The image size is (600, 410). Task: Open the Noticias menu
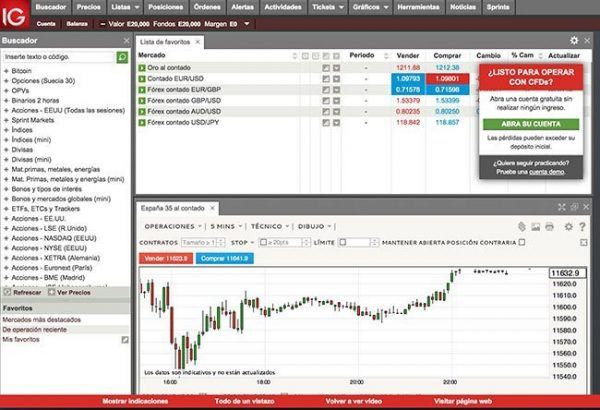(x=463, y=7)
